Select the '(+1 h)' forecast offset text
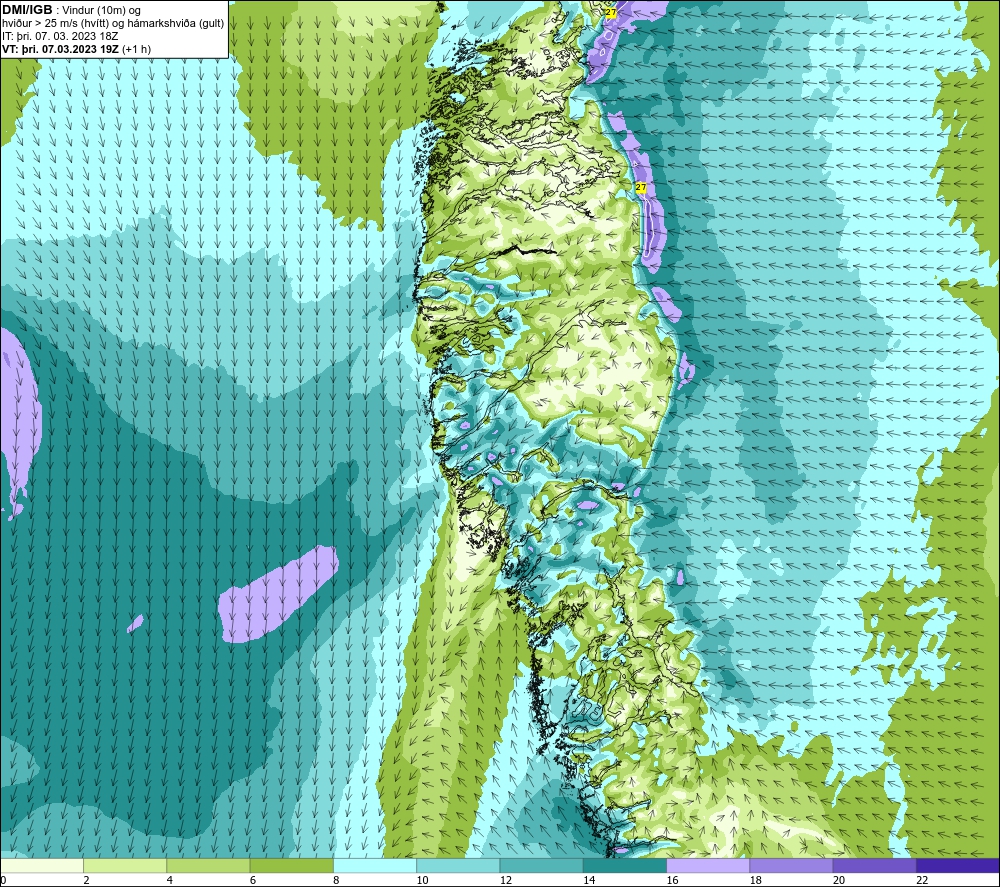 click(136, 49)
